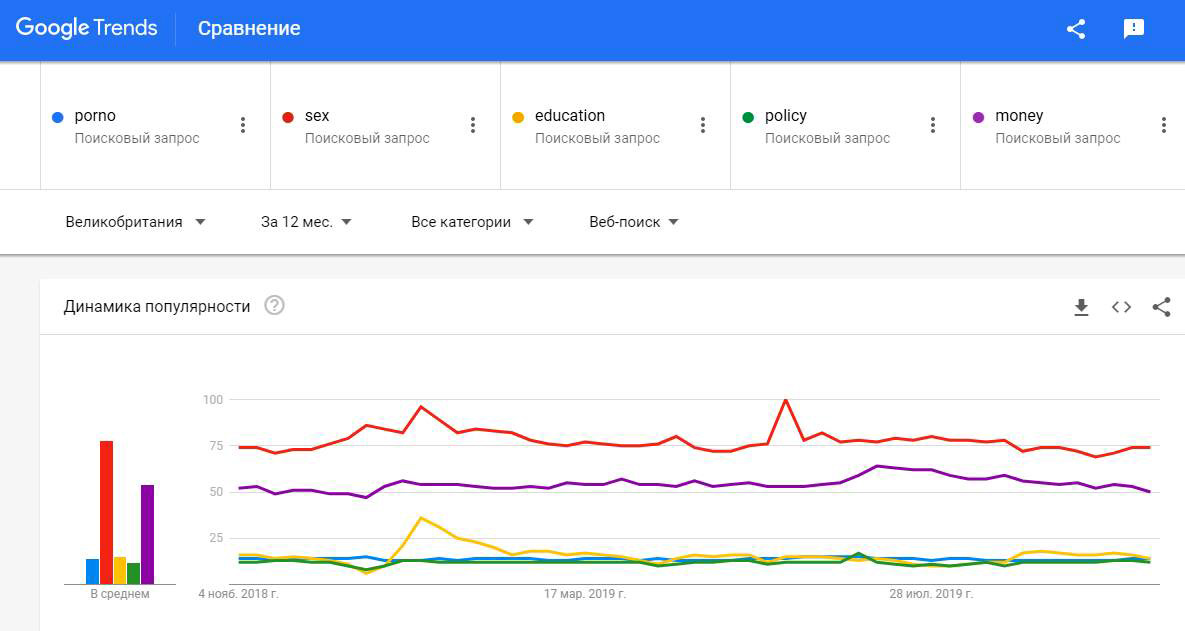Open the send feedback icon

click(x=1134, y=29)
